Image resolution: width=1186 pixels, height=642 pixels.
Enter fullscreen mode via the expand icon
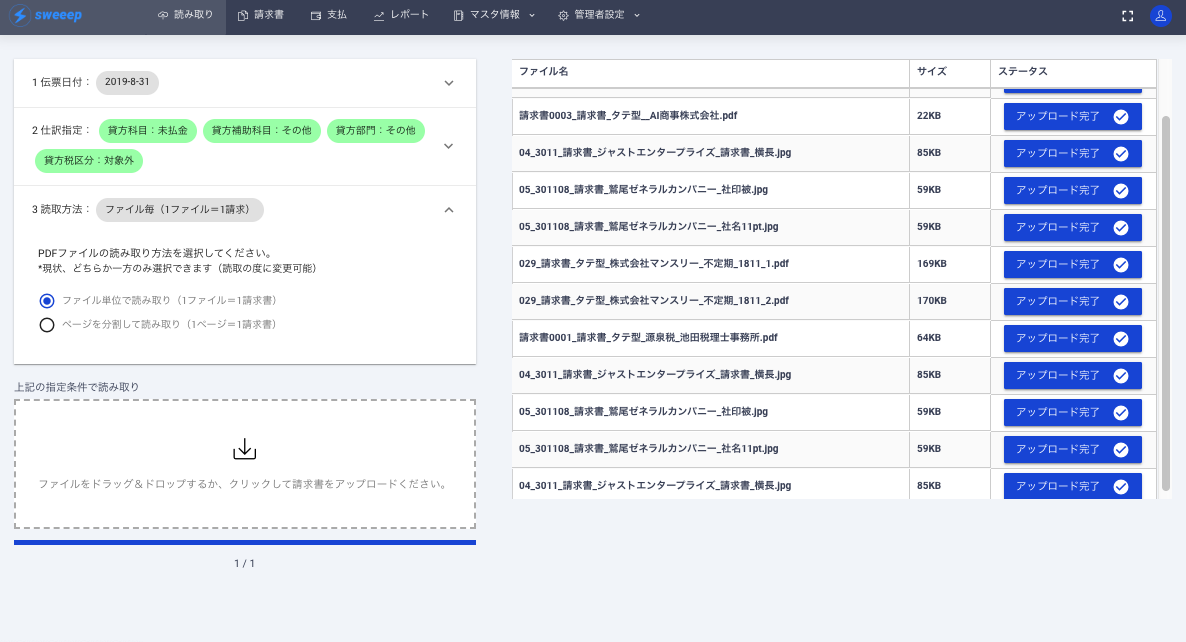(1128, 16)
